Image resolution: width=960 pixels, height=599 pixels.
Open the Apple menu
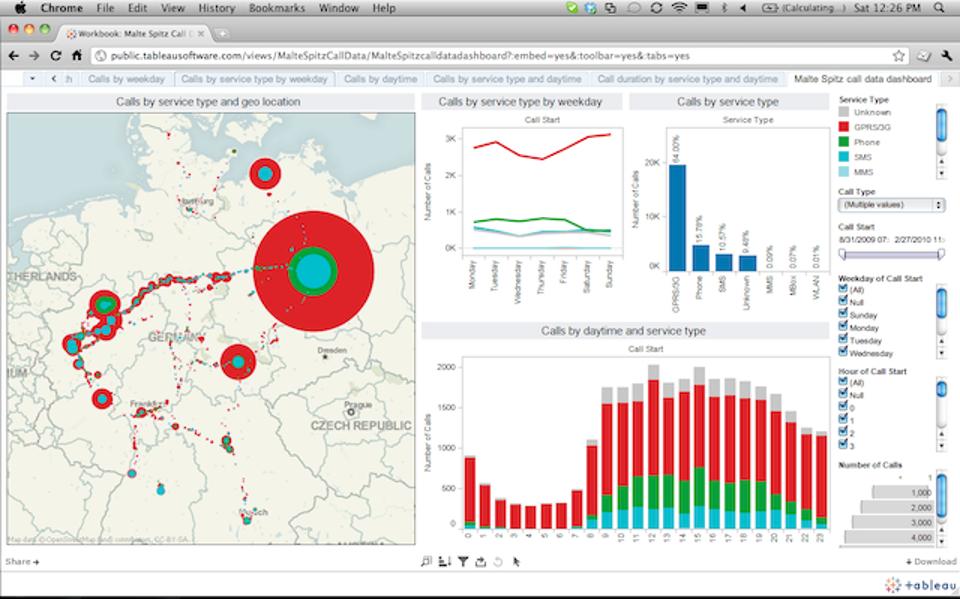[20, 8]
